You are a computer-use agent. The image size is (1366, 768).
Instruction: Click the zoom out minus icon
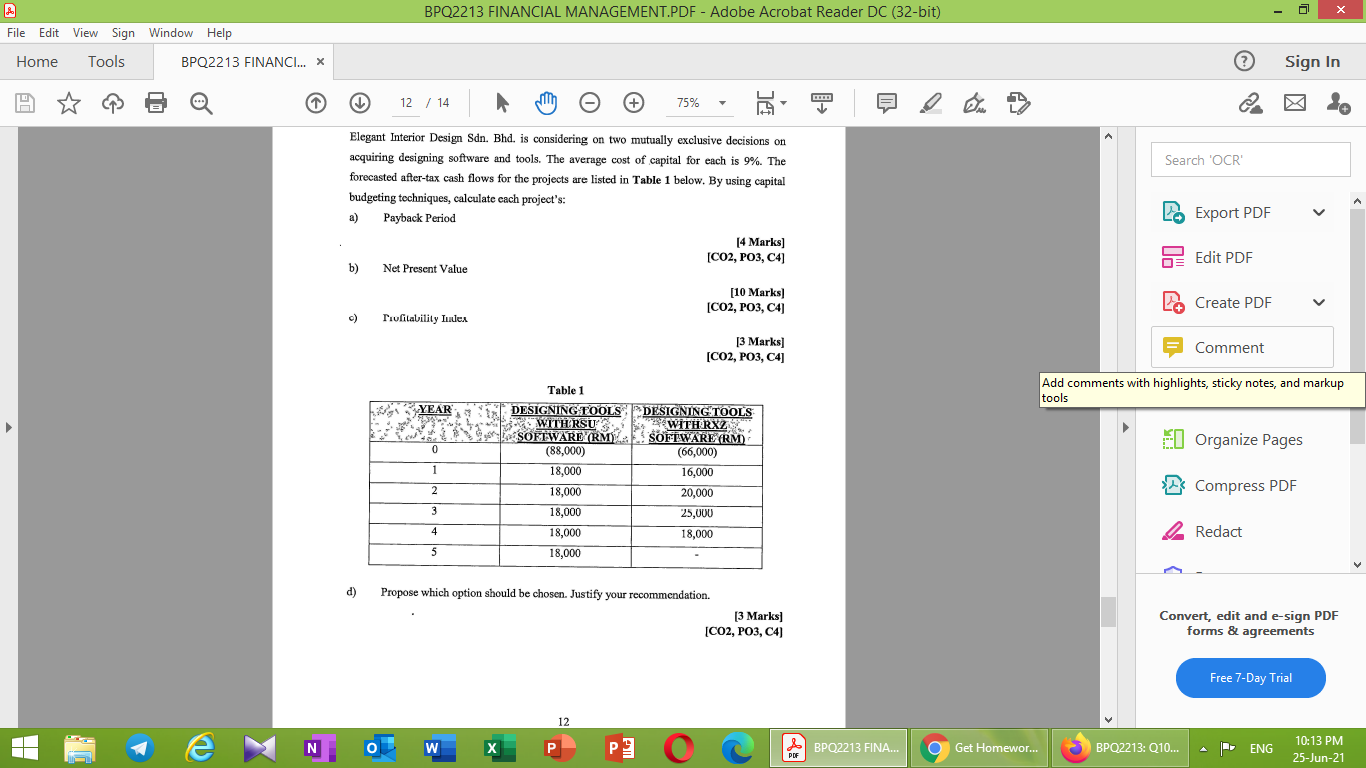point(589,103)
